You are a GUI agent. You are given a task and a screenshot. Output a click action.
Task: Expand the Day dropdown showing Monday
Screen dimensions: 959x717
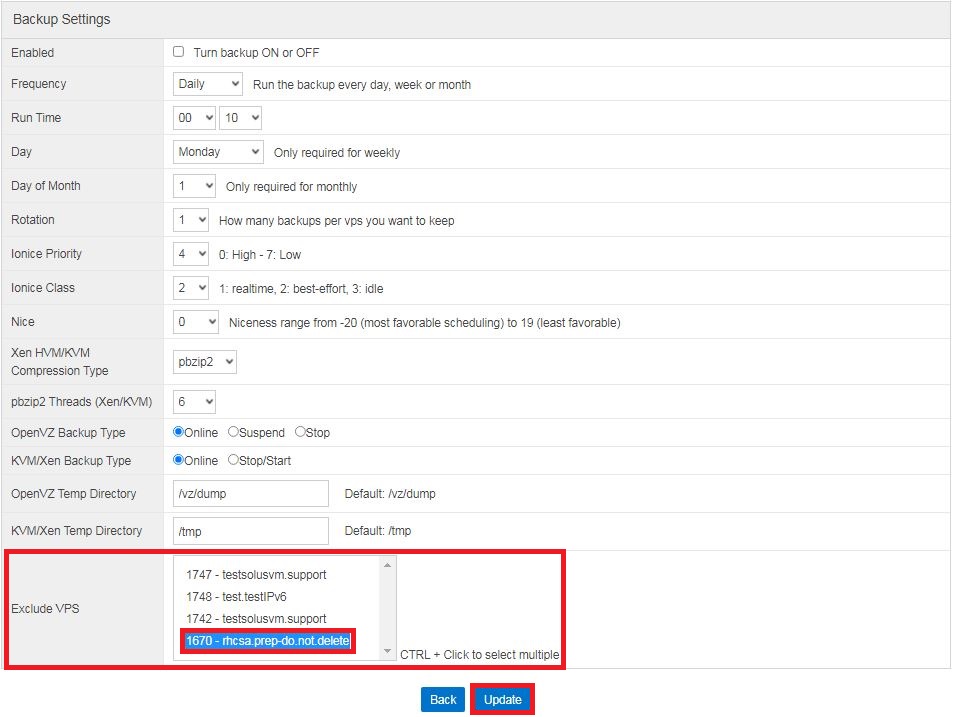click(x=218, y=152)
